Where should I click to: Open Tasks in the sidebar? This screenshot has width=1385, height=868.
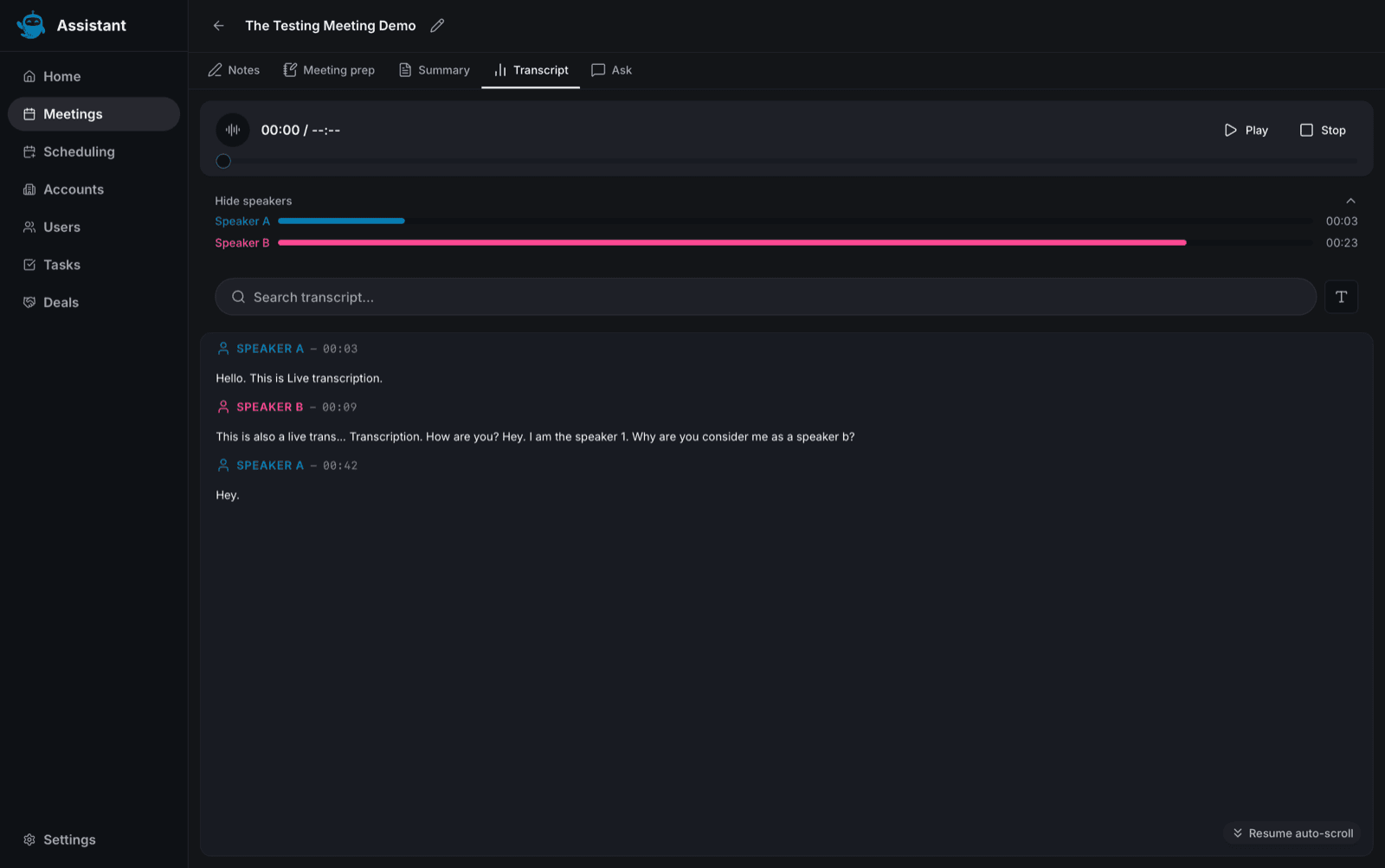93,265
